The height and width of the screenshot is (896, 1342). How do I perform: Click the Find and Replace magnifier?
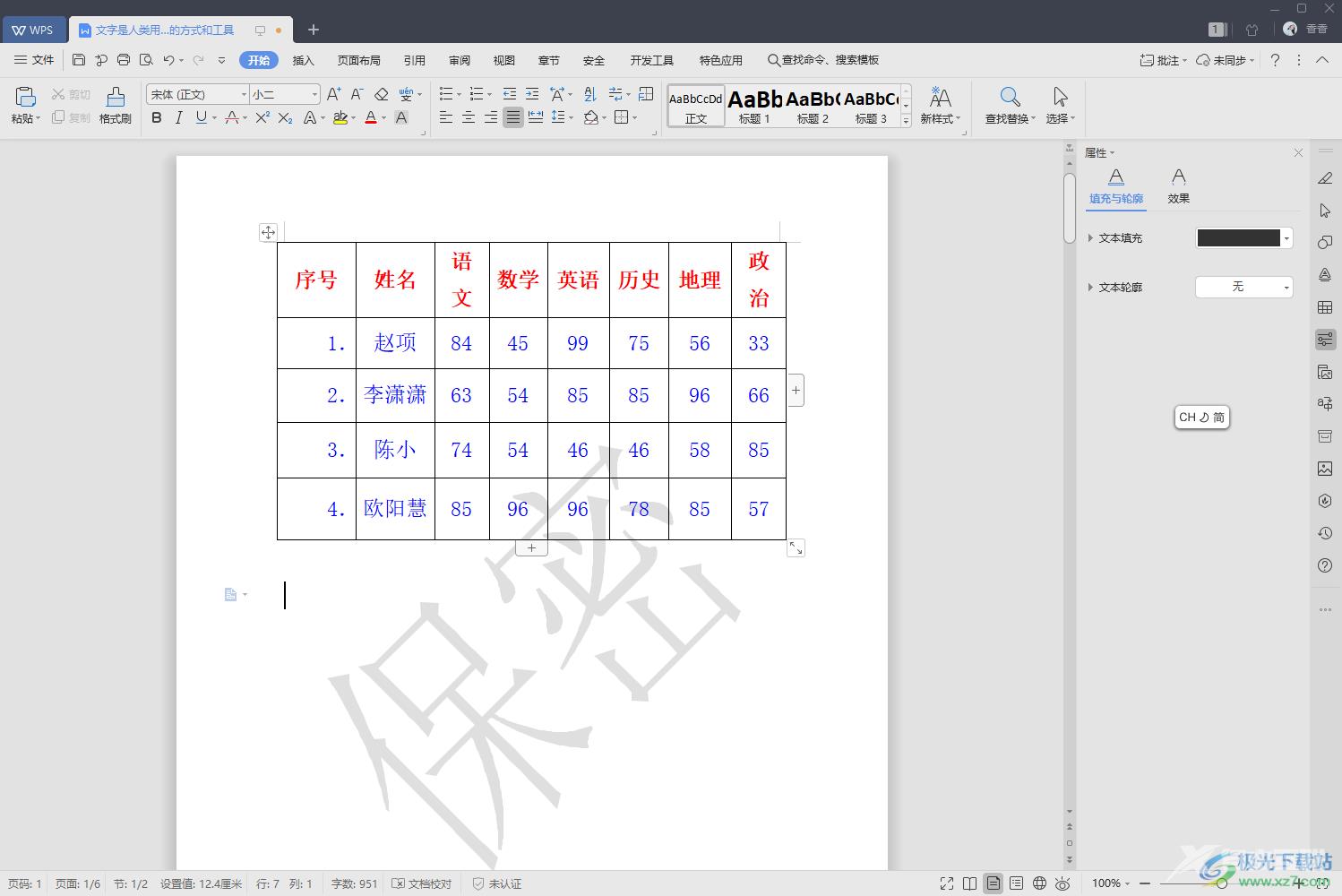pyautogui.click(x=1010, y=97)
